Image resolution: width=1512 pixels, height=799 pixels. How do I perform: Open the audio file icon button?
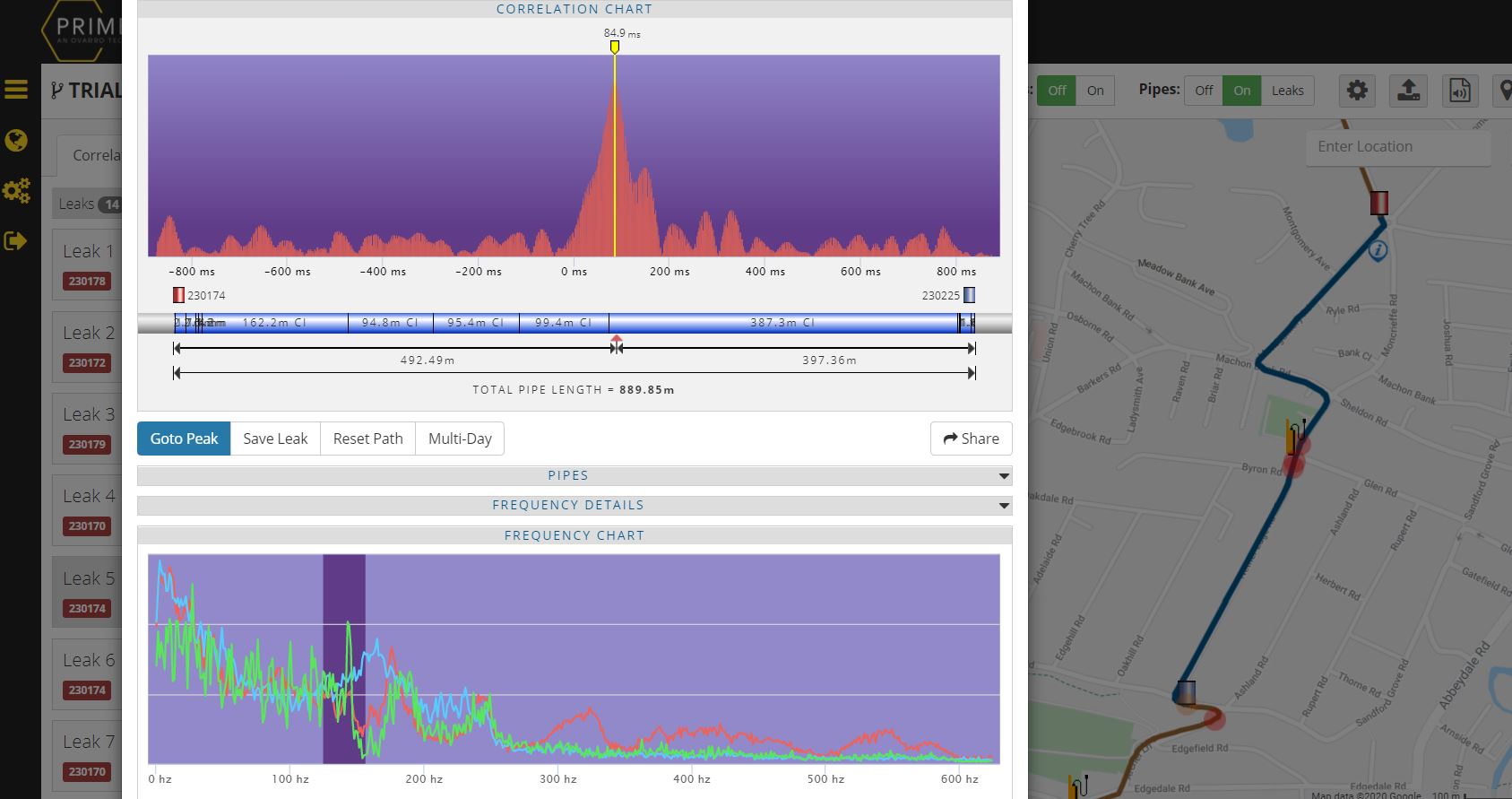pos(1459,91)
